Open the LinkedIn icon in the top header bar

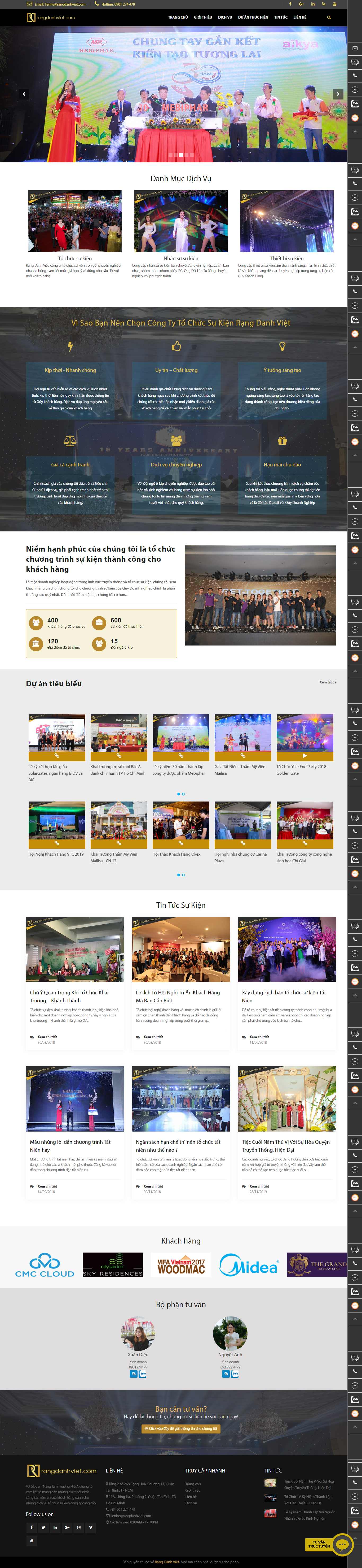313,4
